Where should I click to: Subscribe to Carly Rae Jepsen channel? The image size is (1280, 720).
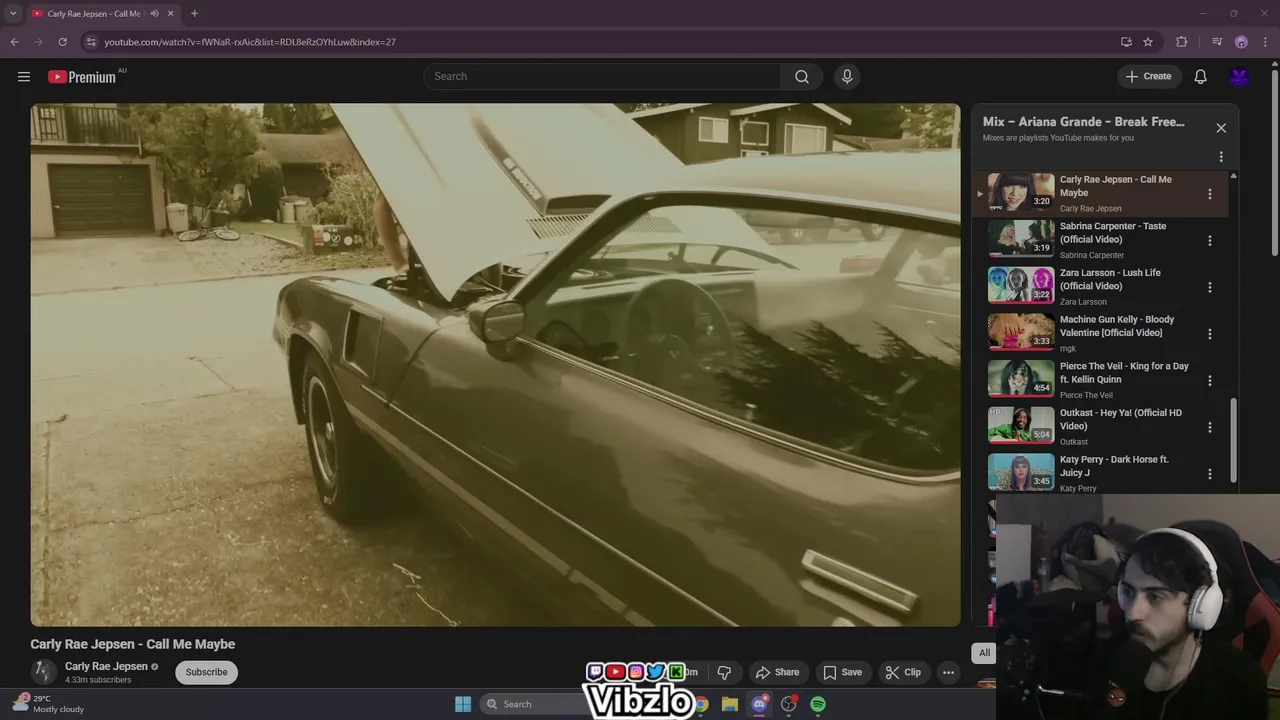(x=206, y=672)
